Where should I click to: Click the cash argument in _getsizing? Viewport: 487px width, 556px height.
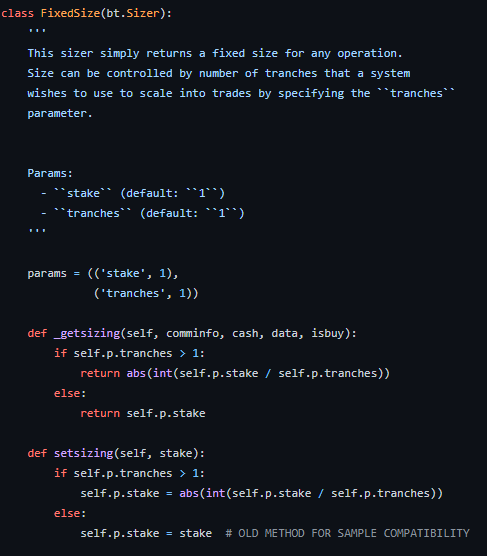pos(245,333)
